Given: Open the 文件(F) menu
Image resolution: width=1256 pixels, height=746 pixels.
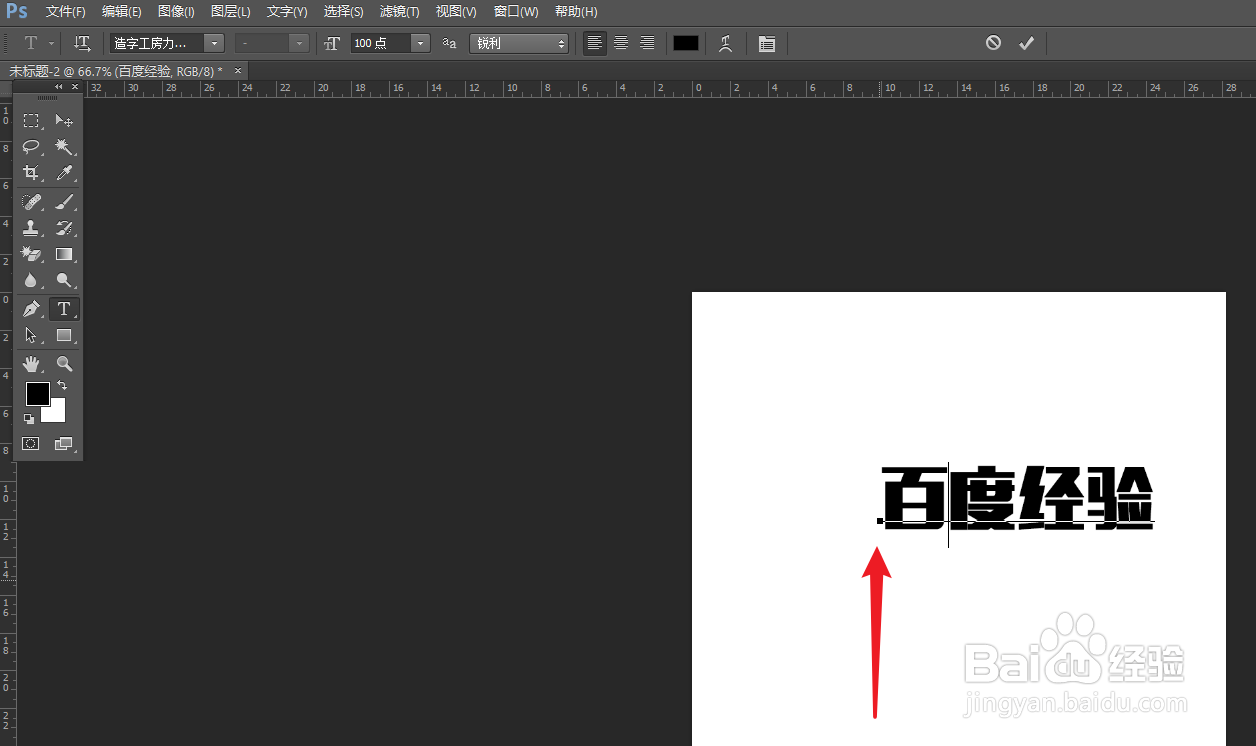Looking at the screenshot, I should 66,12.
